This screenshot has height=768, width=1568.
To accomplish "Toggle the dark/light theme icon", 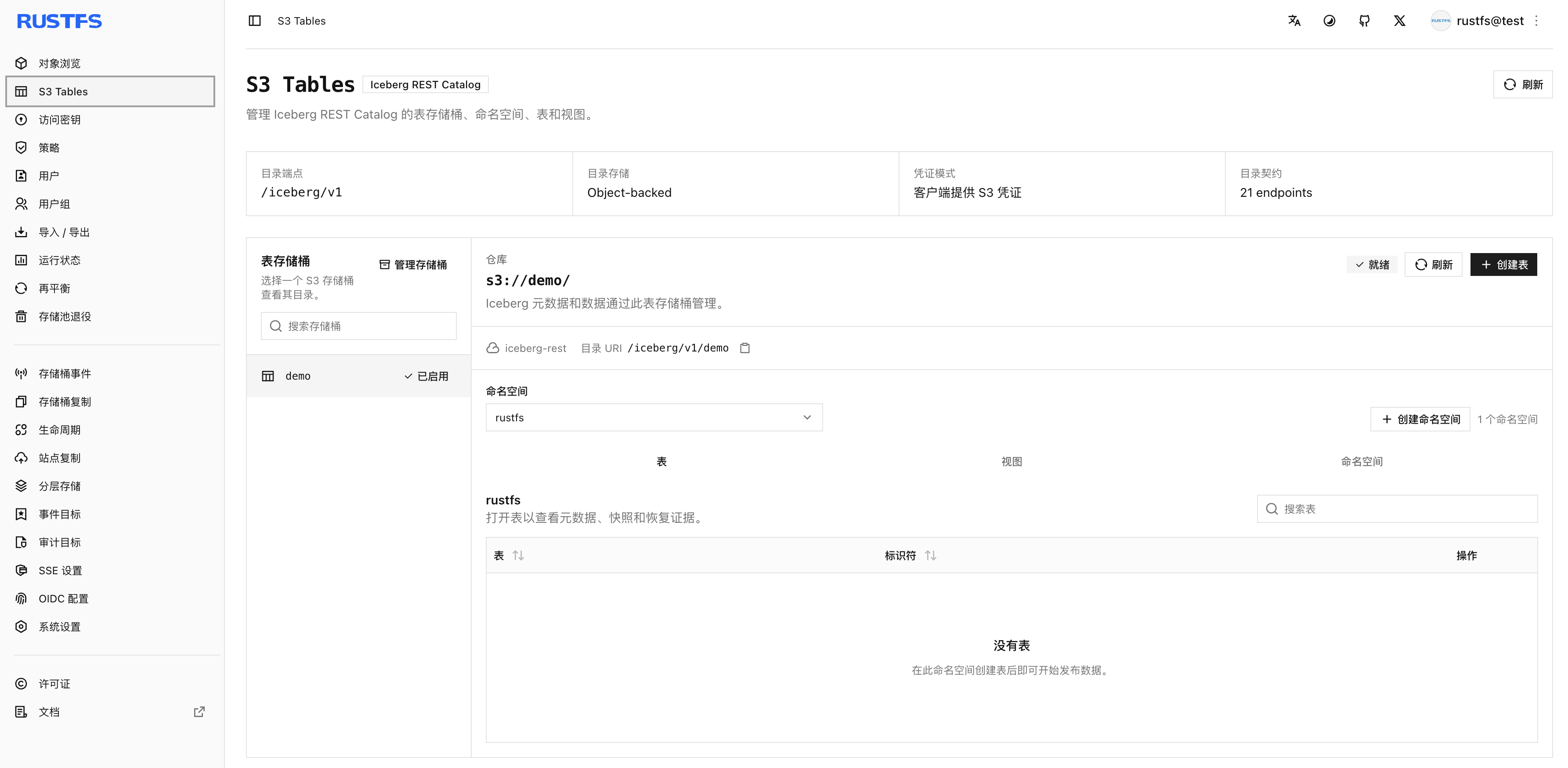I will [x=1330, y=21].
